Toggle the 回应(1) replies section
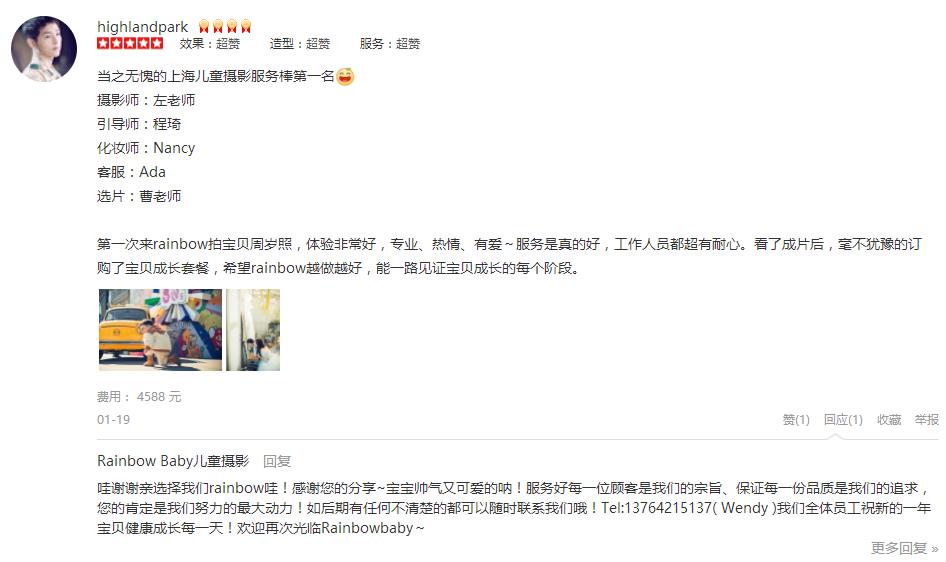 pos(843,420)
